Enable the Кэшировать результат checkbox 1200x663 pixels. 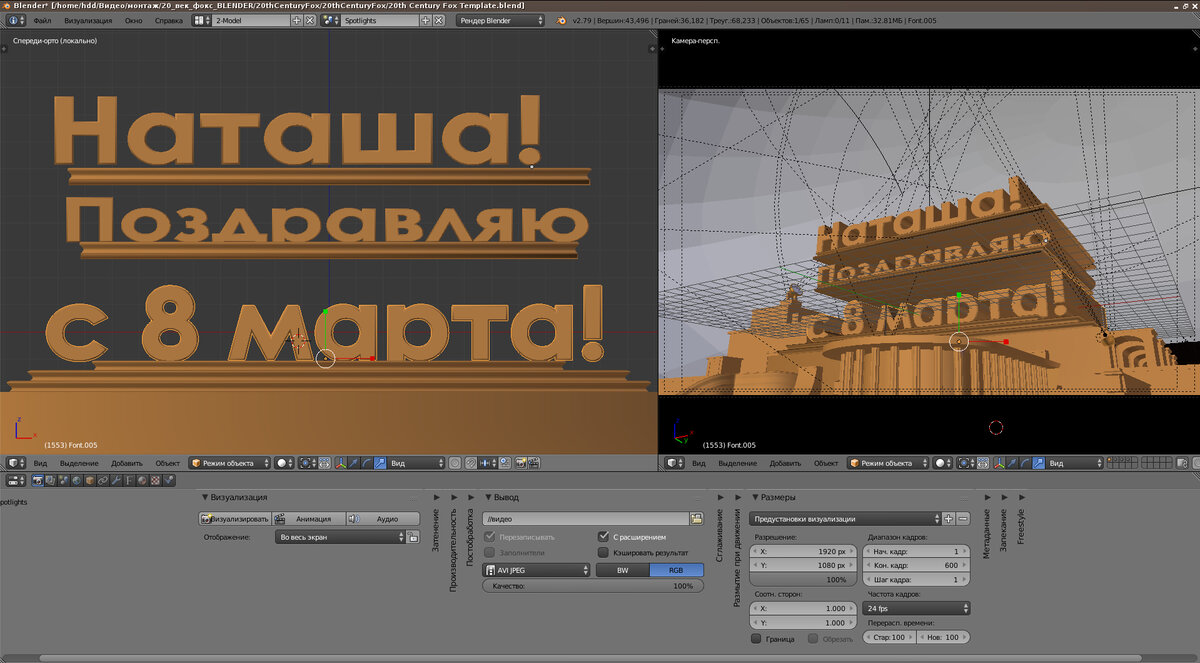(x=603, y=552)
